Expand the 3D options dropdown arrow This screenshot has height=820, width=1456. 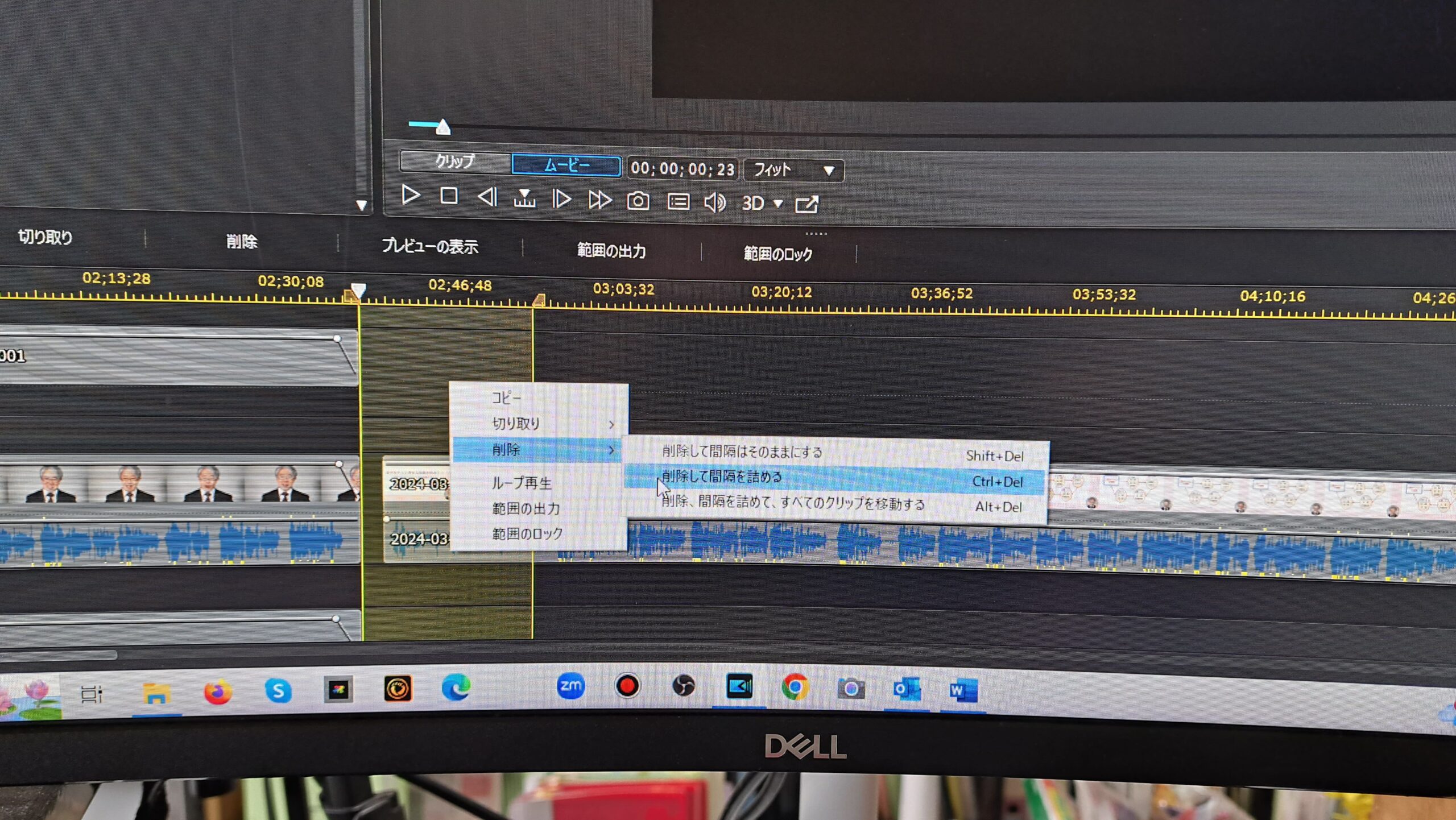[778, 203]
